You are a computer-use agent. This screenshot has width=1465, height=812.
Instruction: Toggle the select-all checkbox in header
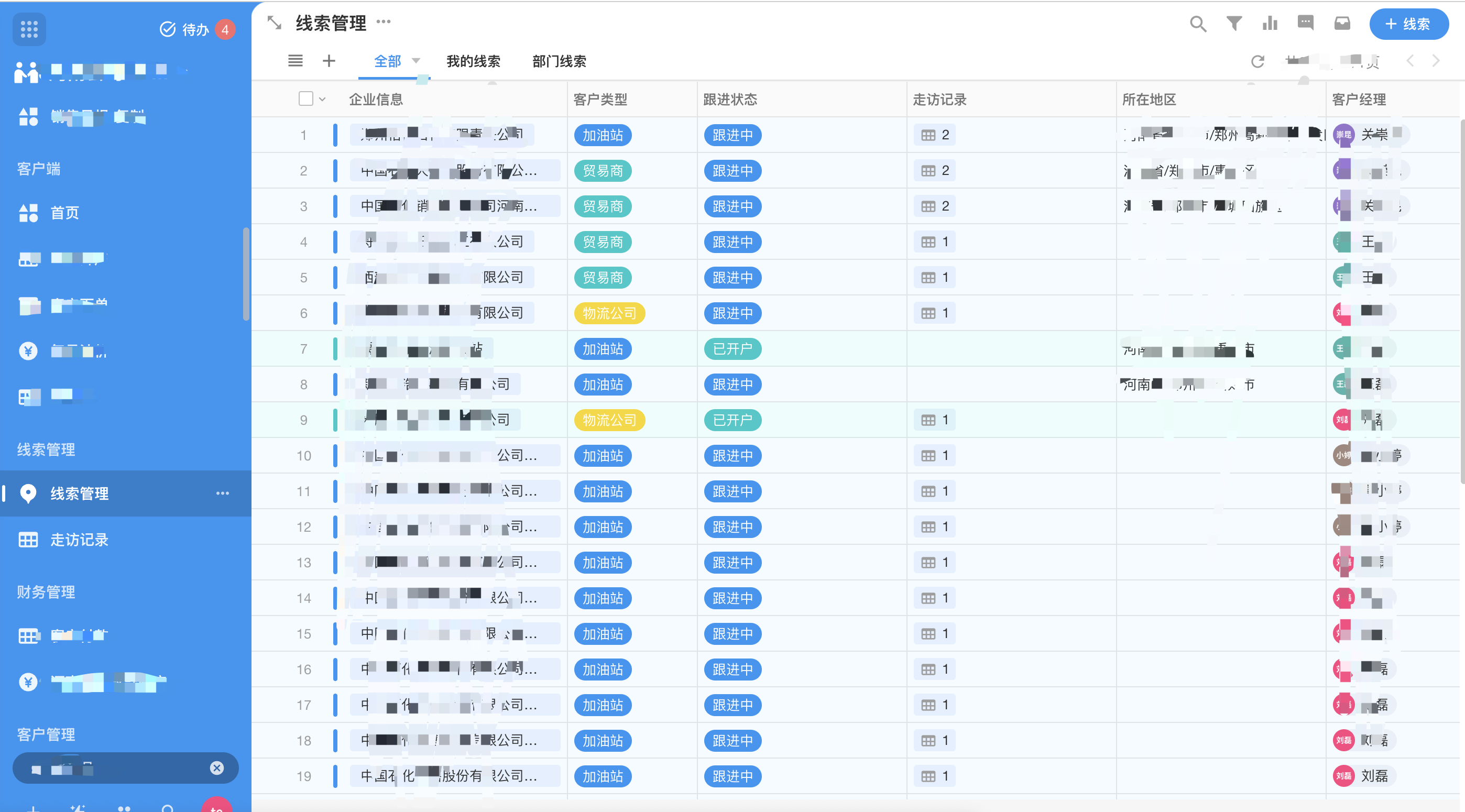(x=306, y=99)
